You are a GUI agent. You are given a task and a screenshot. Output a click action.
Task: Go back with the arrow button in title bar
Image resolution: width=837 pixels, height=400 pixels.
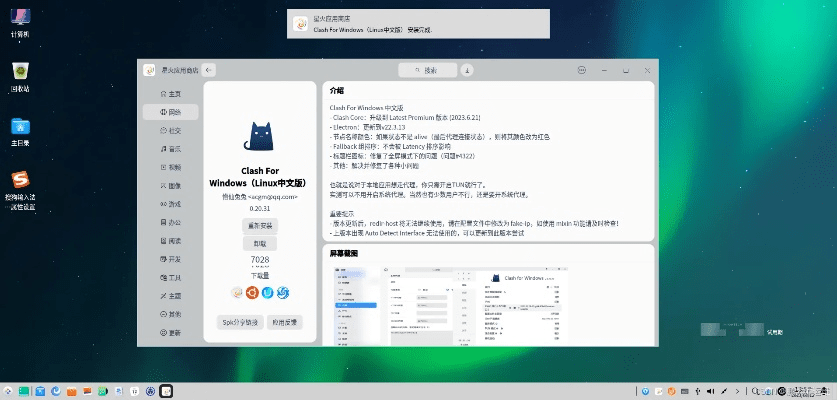[x=209, y=70]
